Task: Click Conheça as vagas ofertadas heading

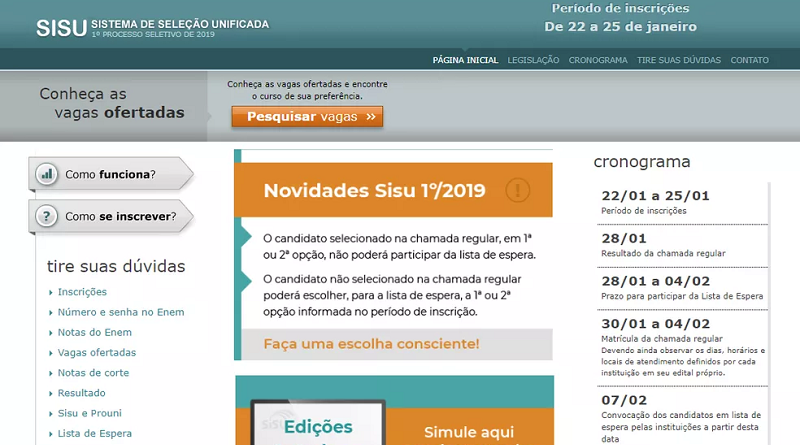Action: pos(112,103)
